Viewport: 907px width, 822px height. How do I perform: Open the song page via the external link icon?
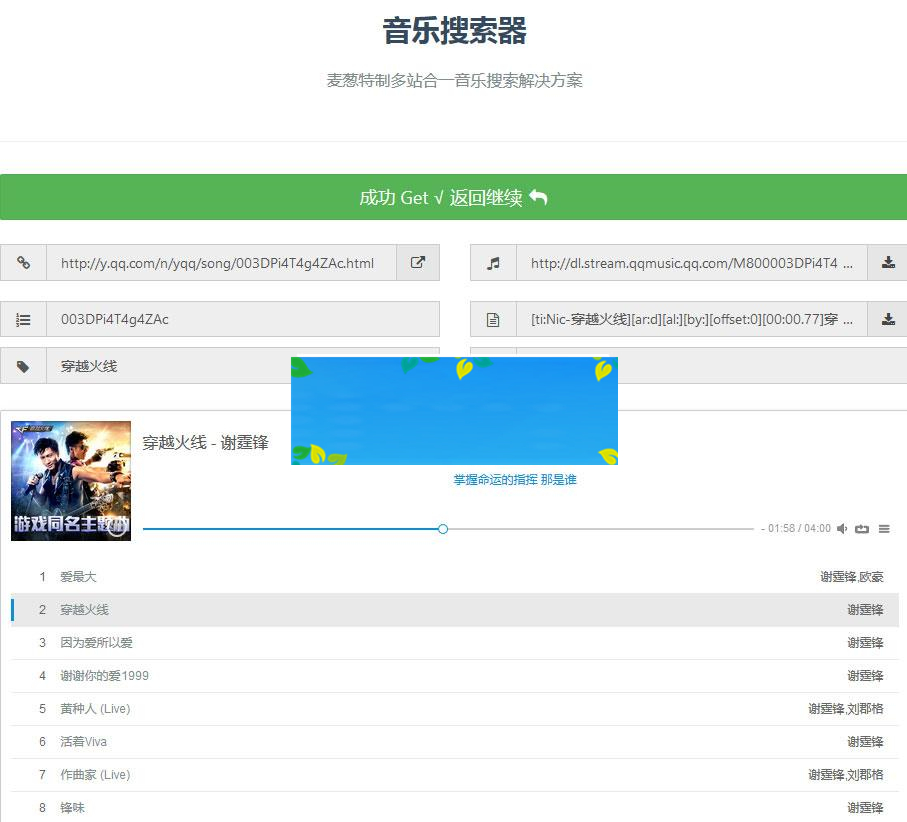point(419,262)
